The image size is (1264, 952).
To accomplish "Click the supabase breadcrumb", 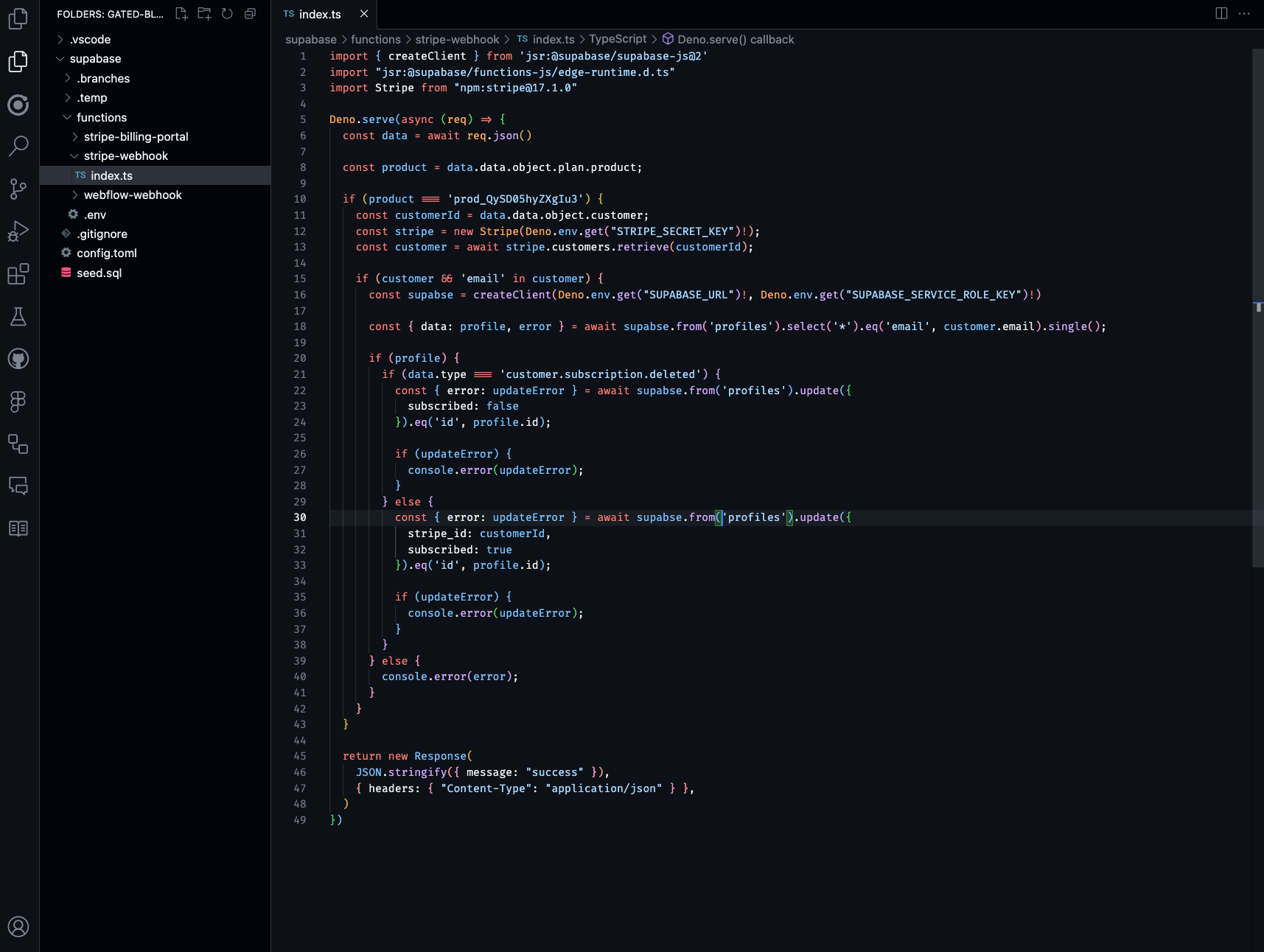I will tap(311, 39).
